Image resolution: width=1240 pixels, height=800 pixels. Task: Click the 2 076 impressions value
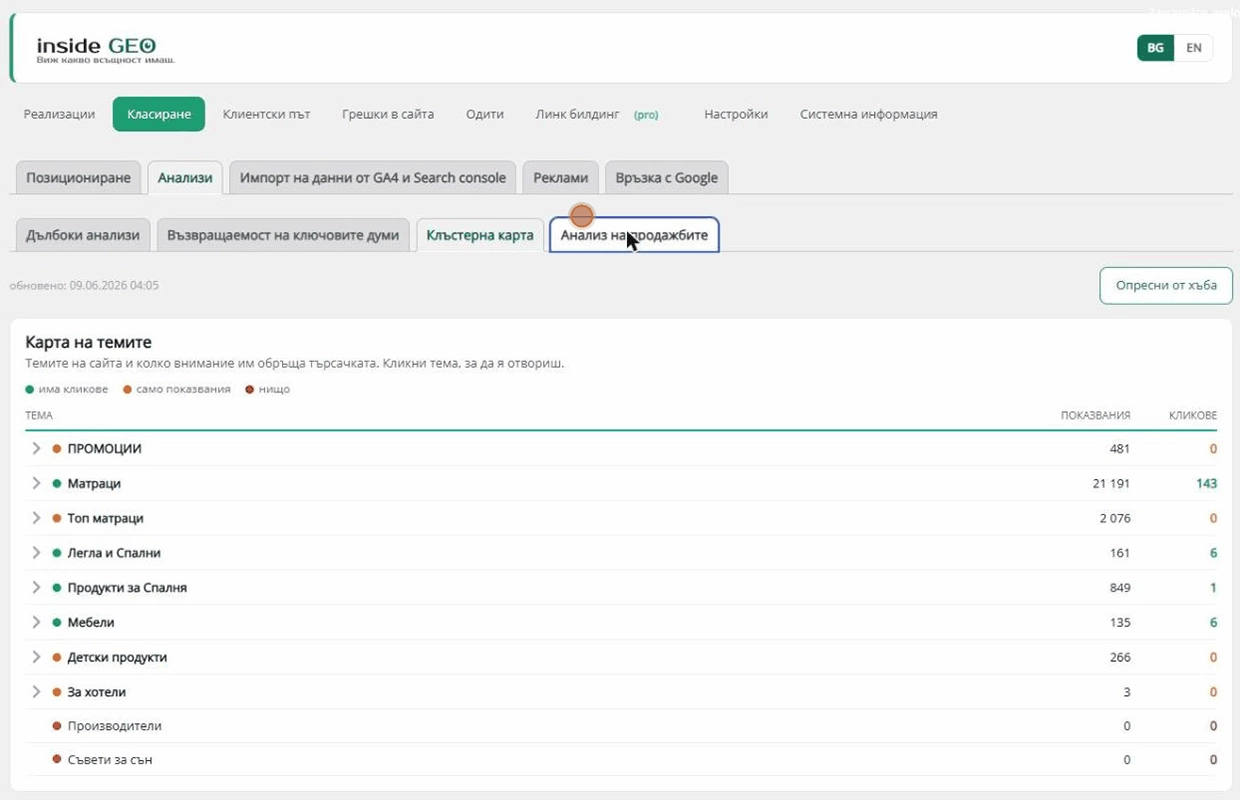click(x=1114, y=518)
